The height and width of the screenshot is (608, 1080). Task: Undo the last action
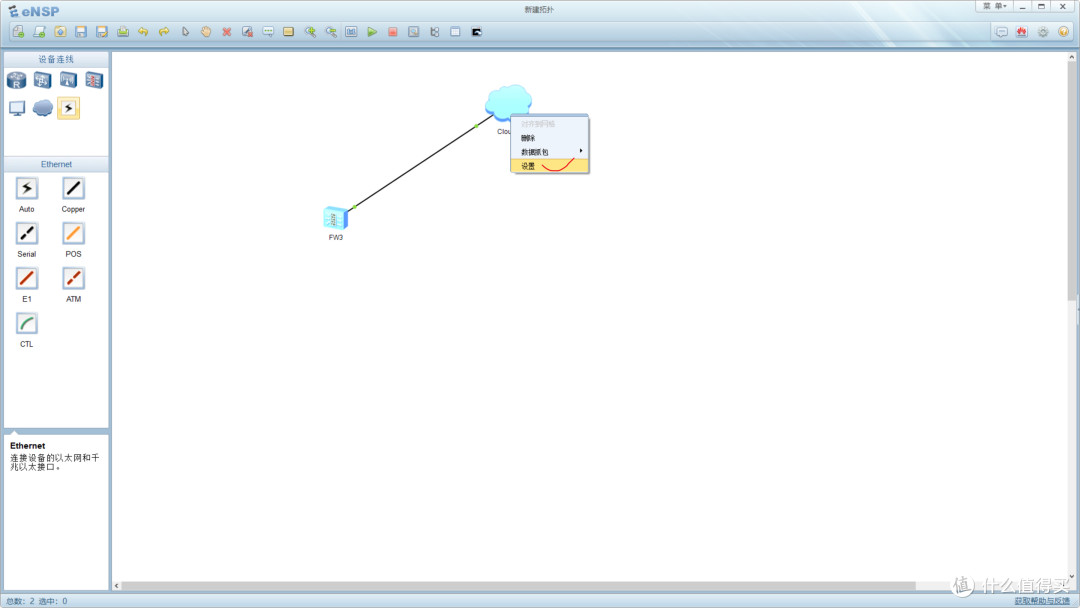pos(143,32)
